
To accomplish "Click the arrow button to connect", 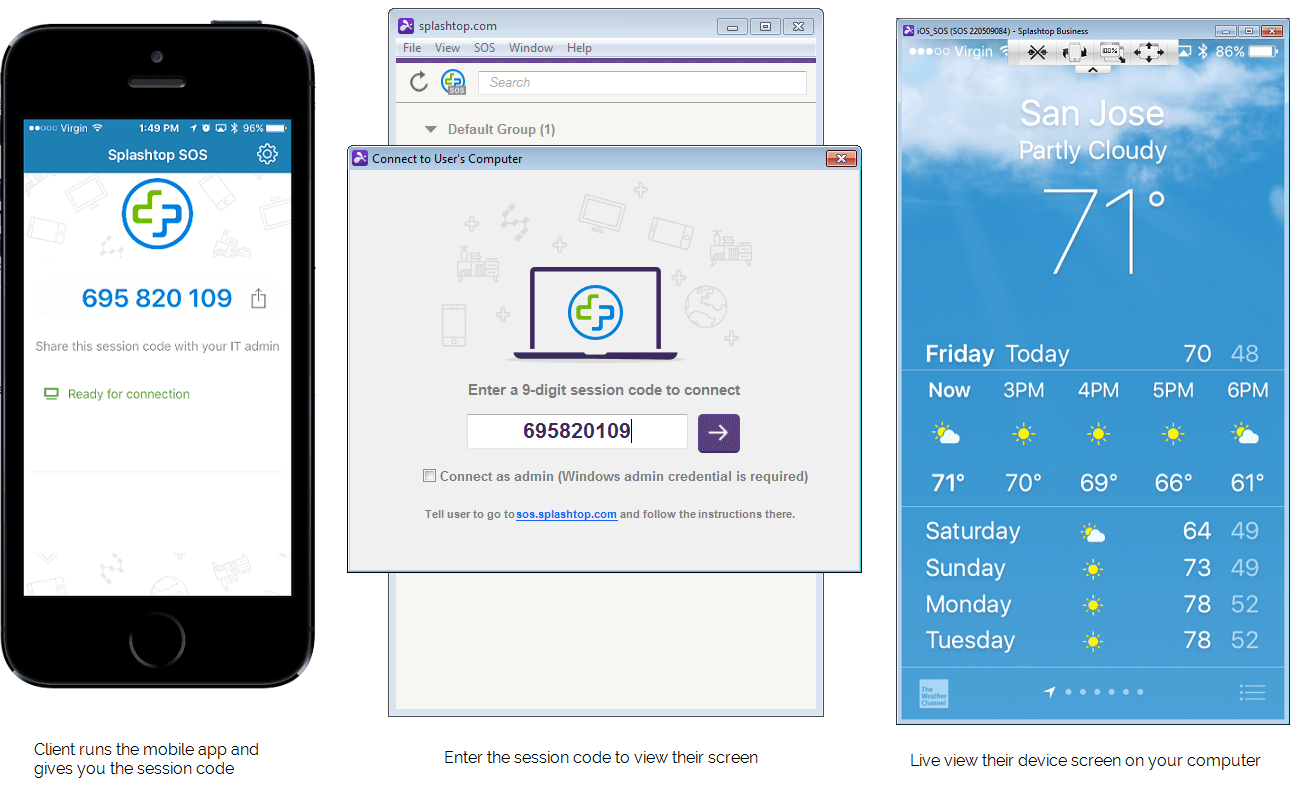I will click(719, 433).
